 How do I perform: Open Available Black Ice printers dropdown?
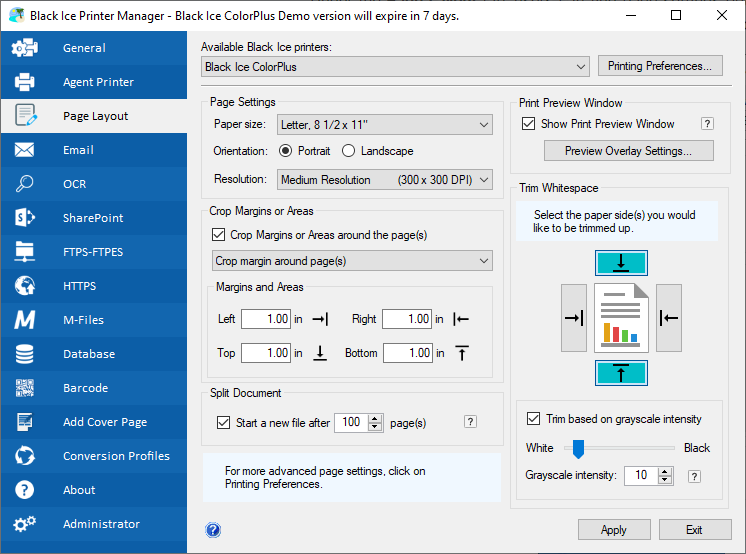click(395, 67)
